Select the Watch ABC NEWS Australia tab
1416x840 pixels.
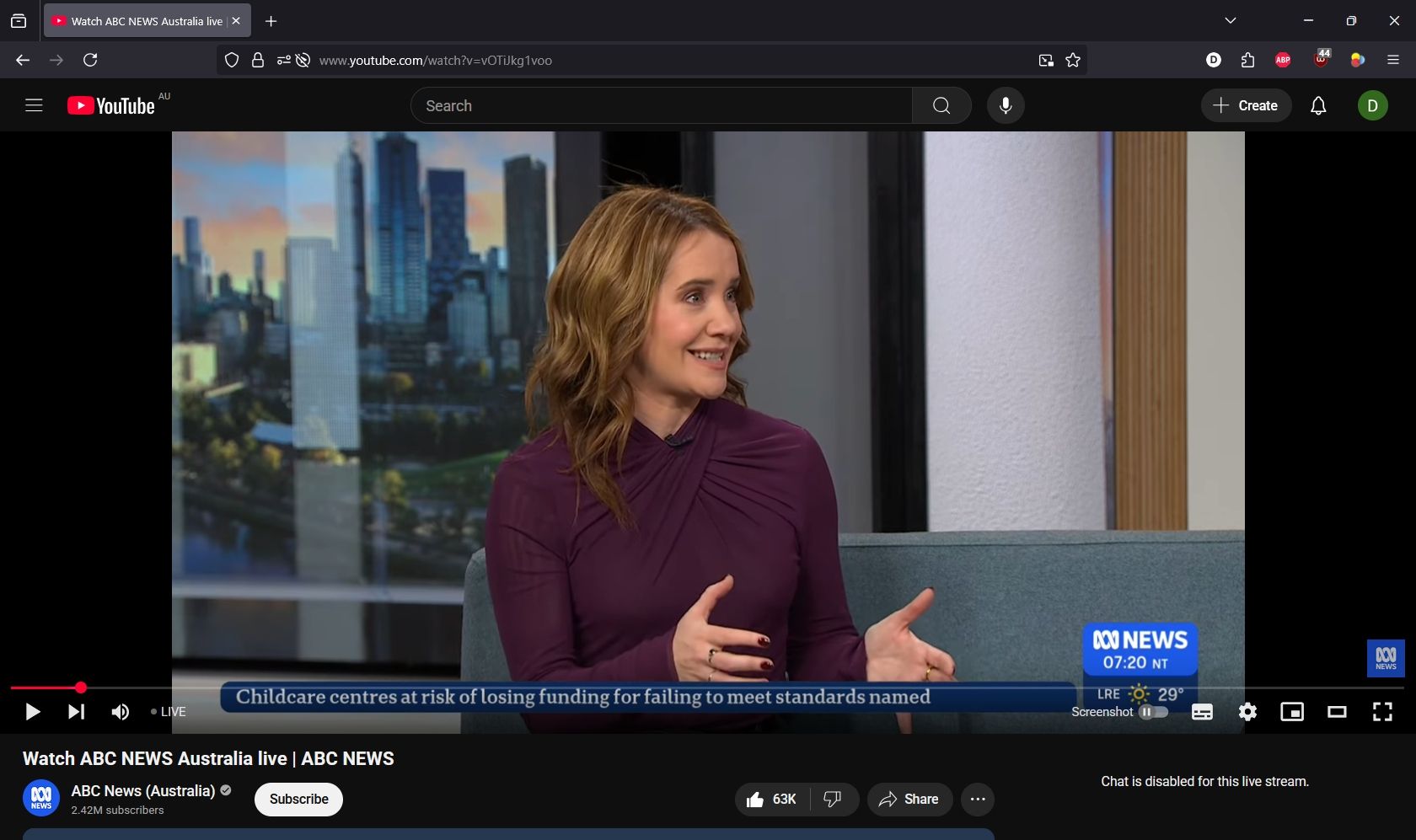(x=139, y=21)
